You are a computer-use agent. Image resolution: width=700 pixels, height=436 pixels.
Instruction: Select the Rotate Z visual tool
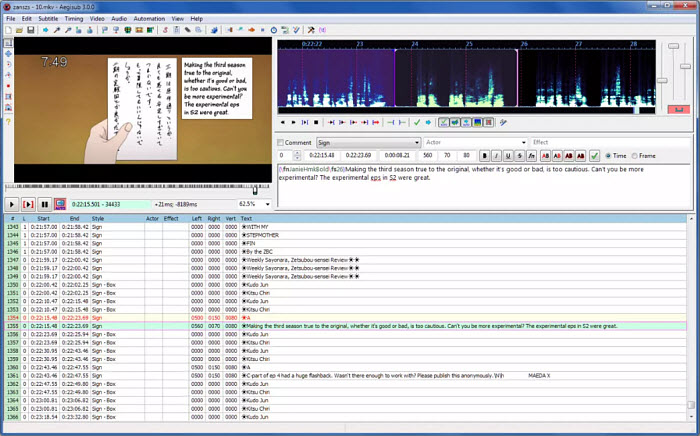8,64
